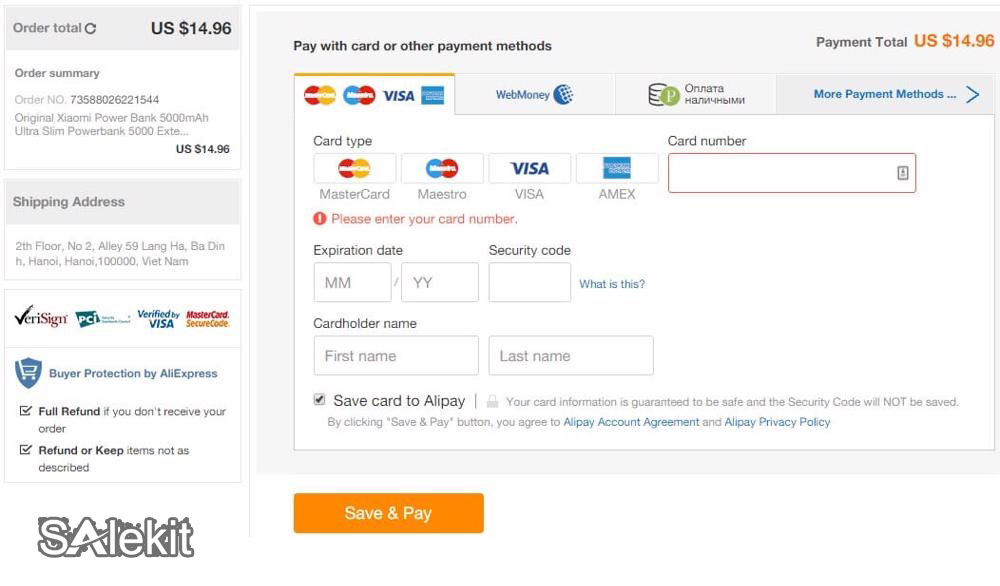Select the credit card payment tab

[x=374, y=95]
